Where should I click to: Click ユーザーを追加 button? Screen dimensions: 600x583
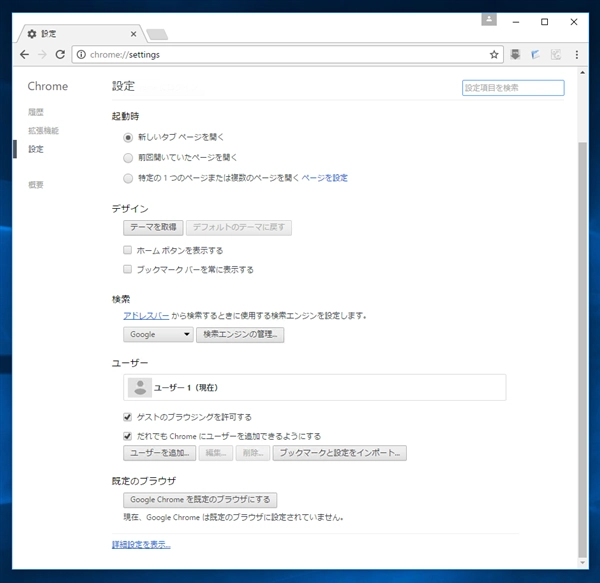(x=160, y=453)
